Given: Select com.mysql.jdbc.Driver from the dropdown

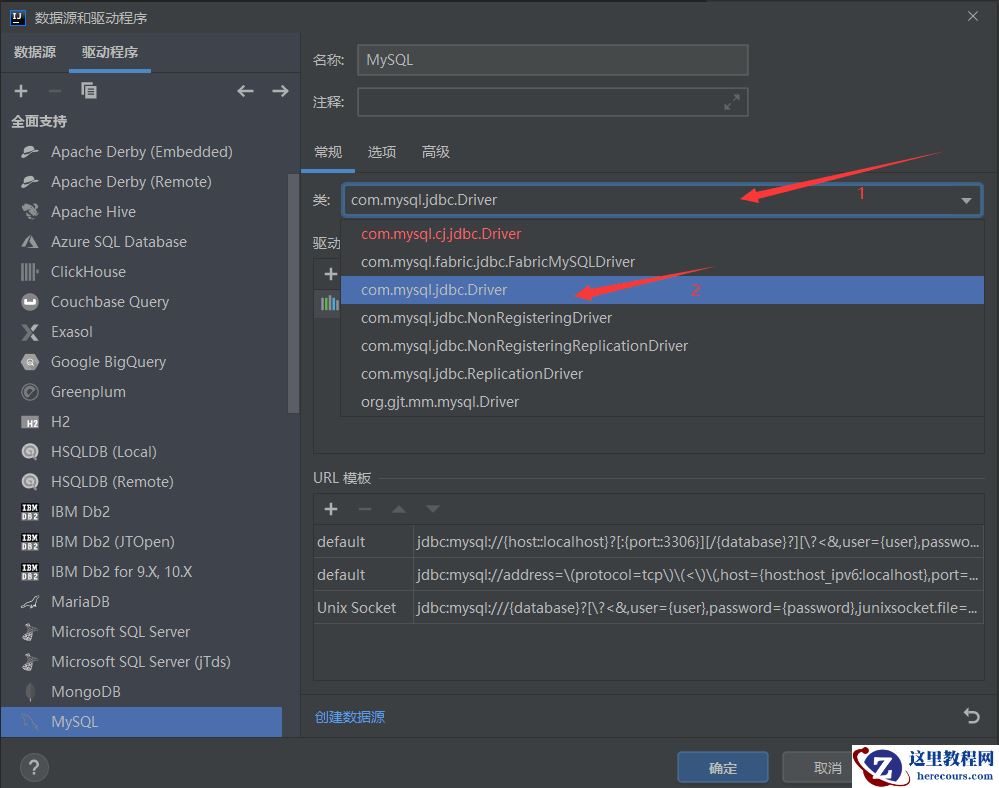Looking at the screenshot, I should pos(434,289).
